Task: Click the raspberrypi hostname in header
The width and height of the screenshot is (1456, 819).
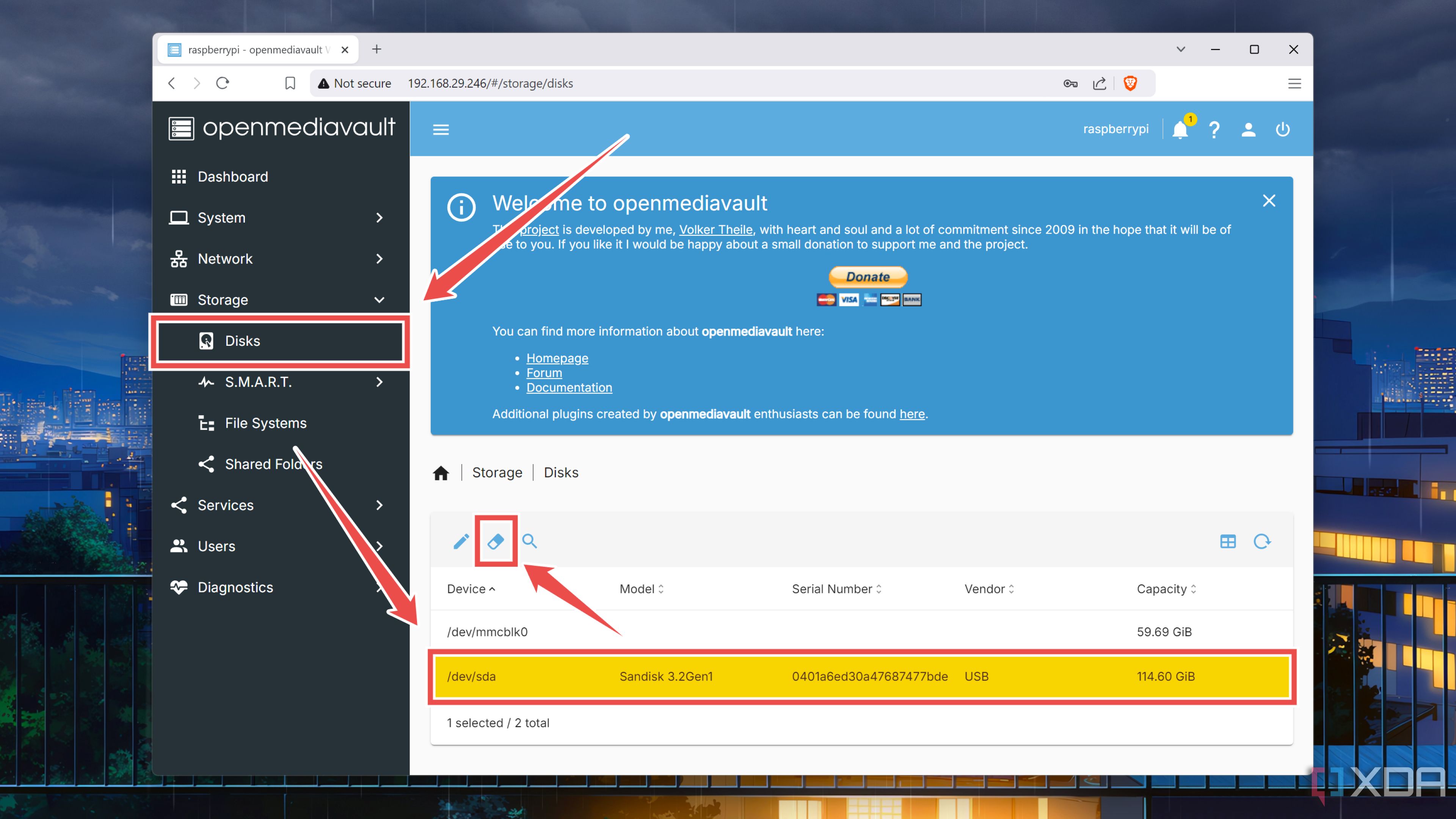Action: point(1116,129)
